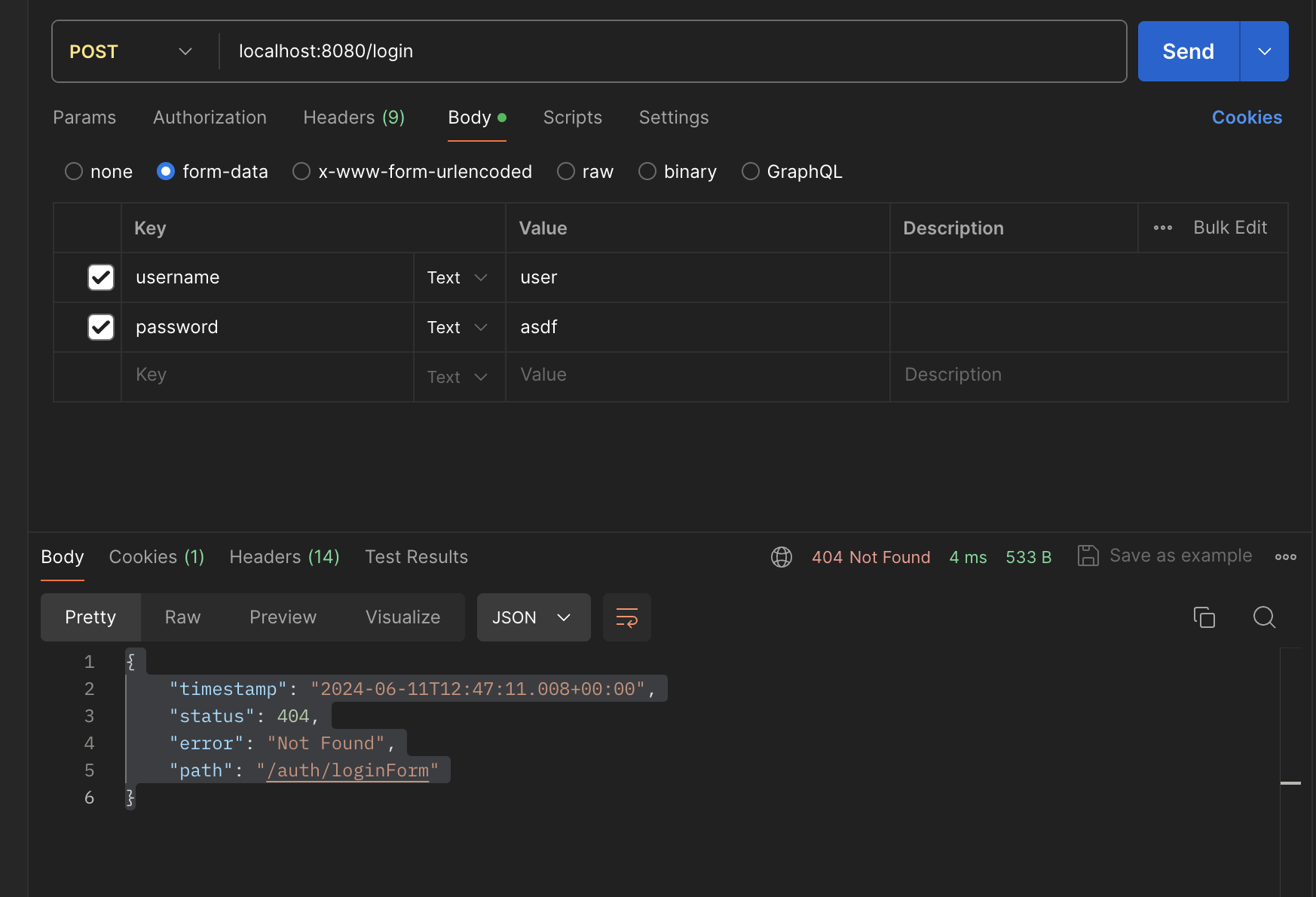Switch response view to Preview
This screenshot has width=1316, height=897.
[x=283, y=617]
